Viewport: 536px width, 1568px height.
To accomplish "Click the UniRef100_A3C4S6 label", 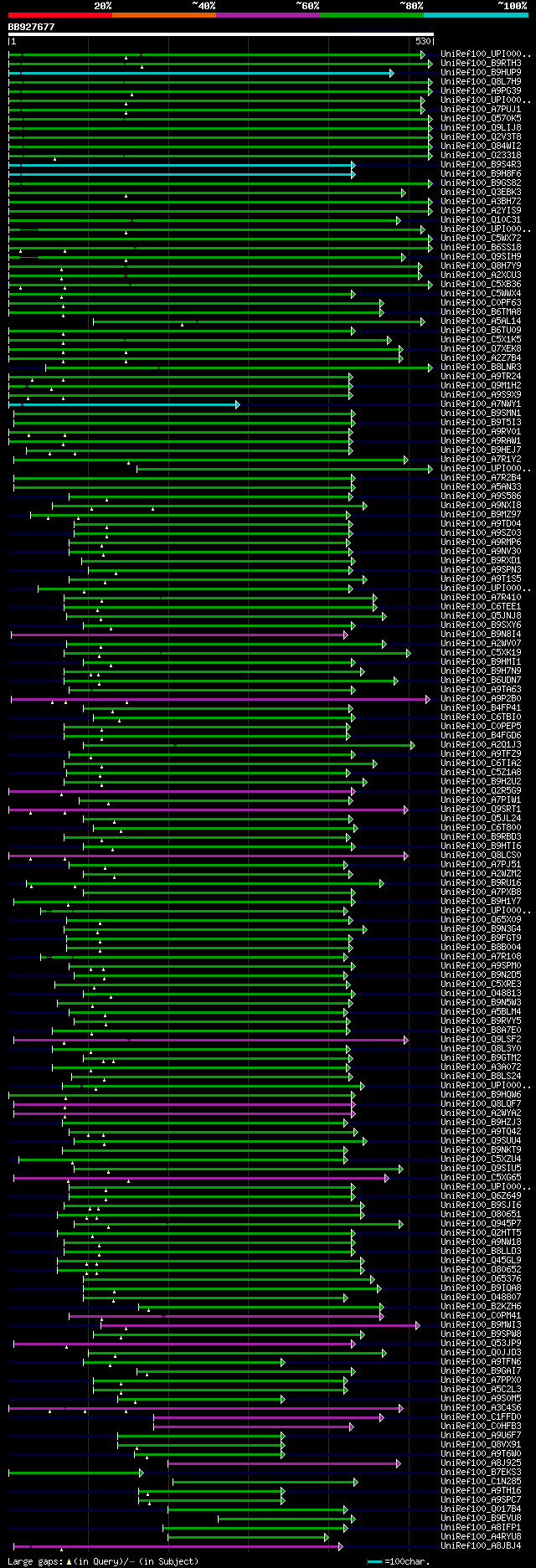I will [481, 1407].
